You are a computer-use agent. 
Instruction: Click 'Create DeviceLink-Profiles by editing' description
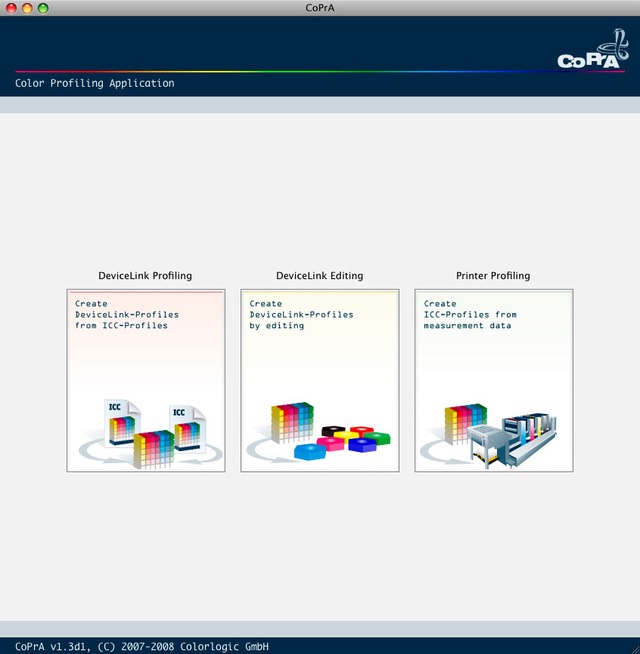point(301,314)
